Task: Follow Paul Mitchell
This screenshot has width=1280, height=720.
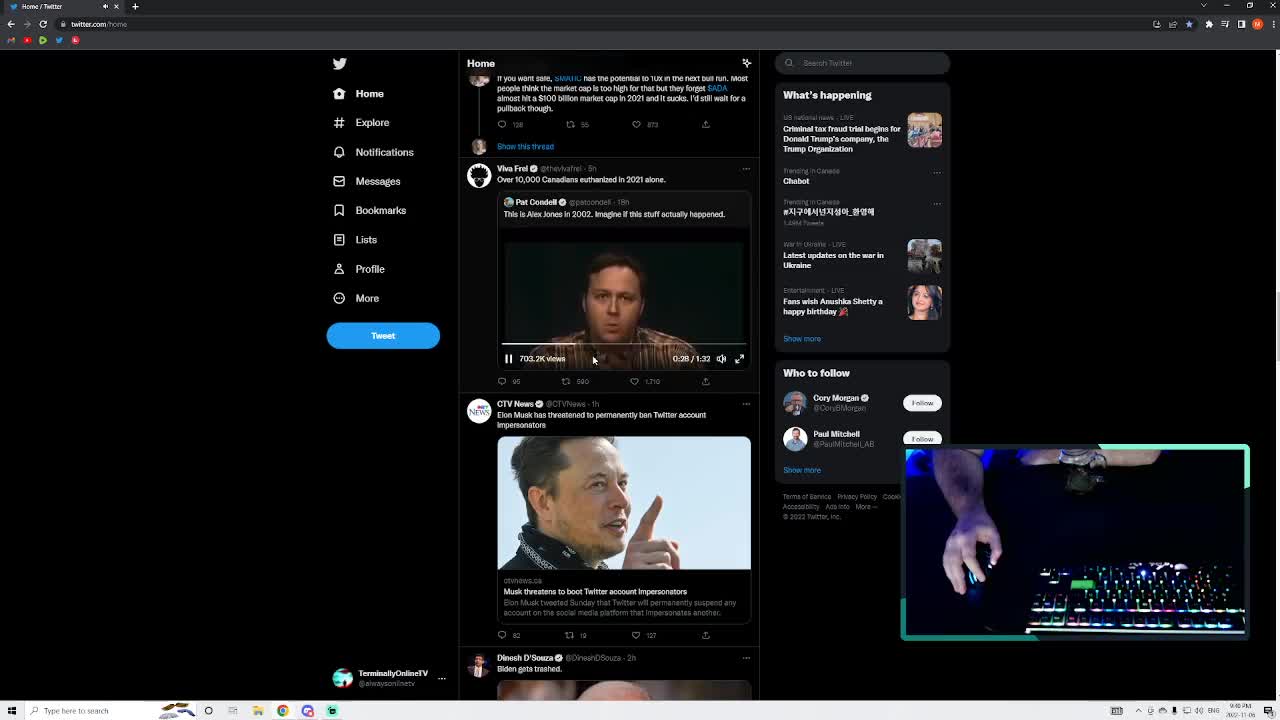Action: [x=922, y=438]
